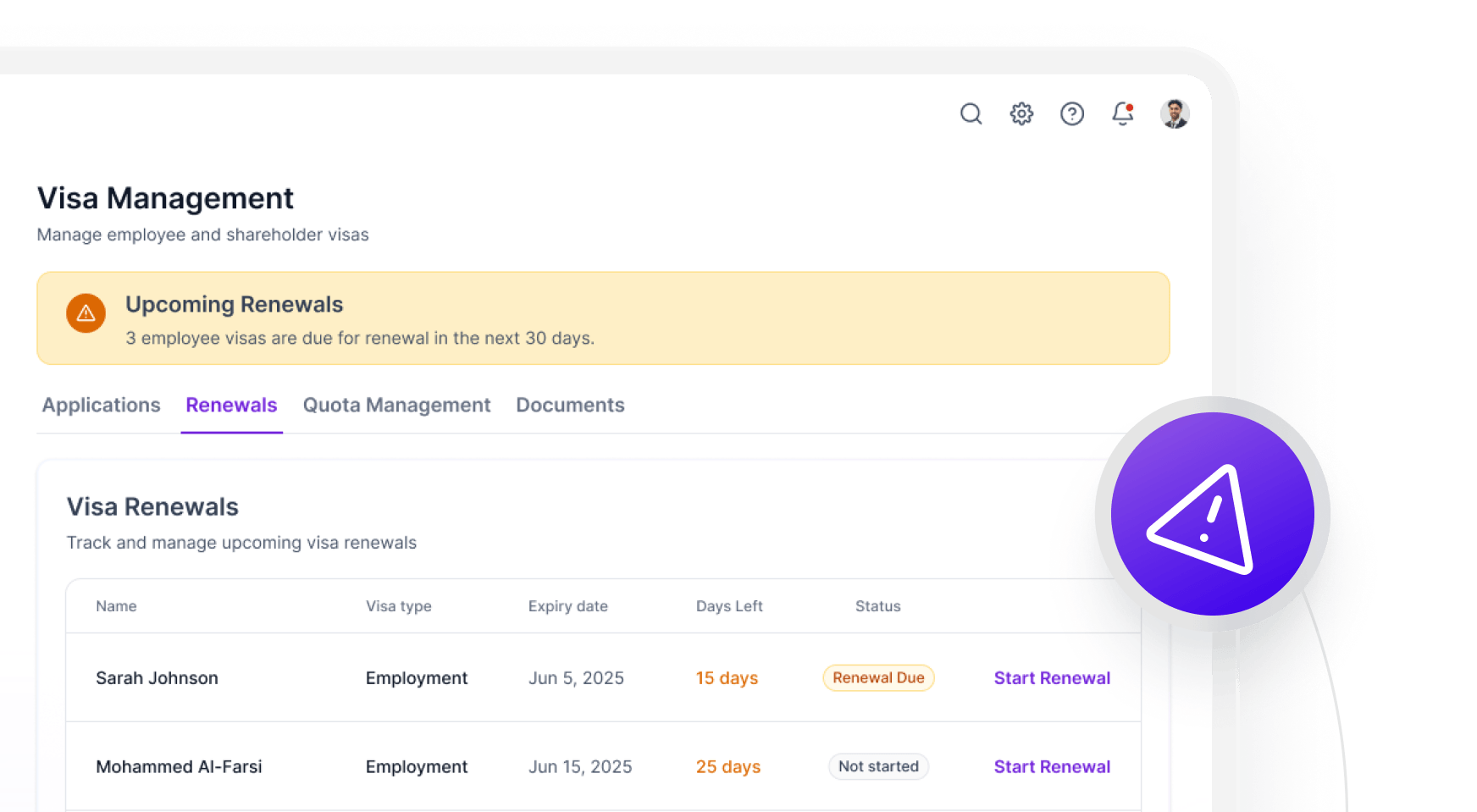
Task: Click the notification bell's red unread indicator
Action: click(1130, 106)
